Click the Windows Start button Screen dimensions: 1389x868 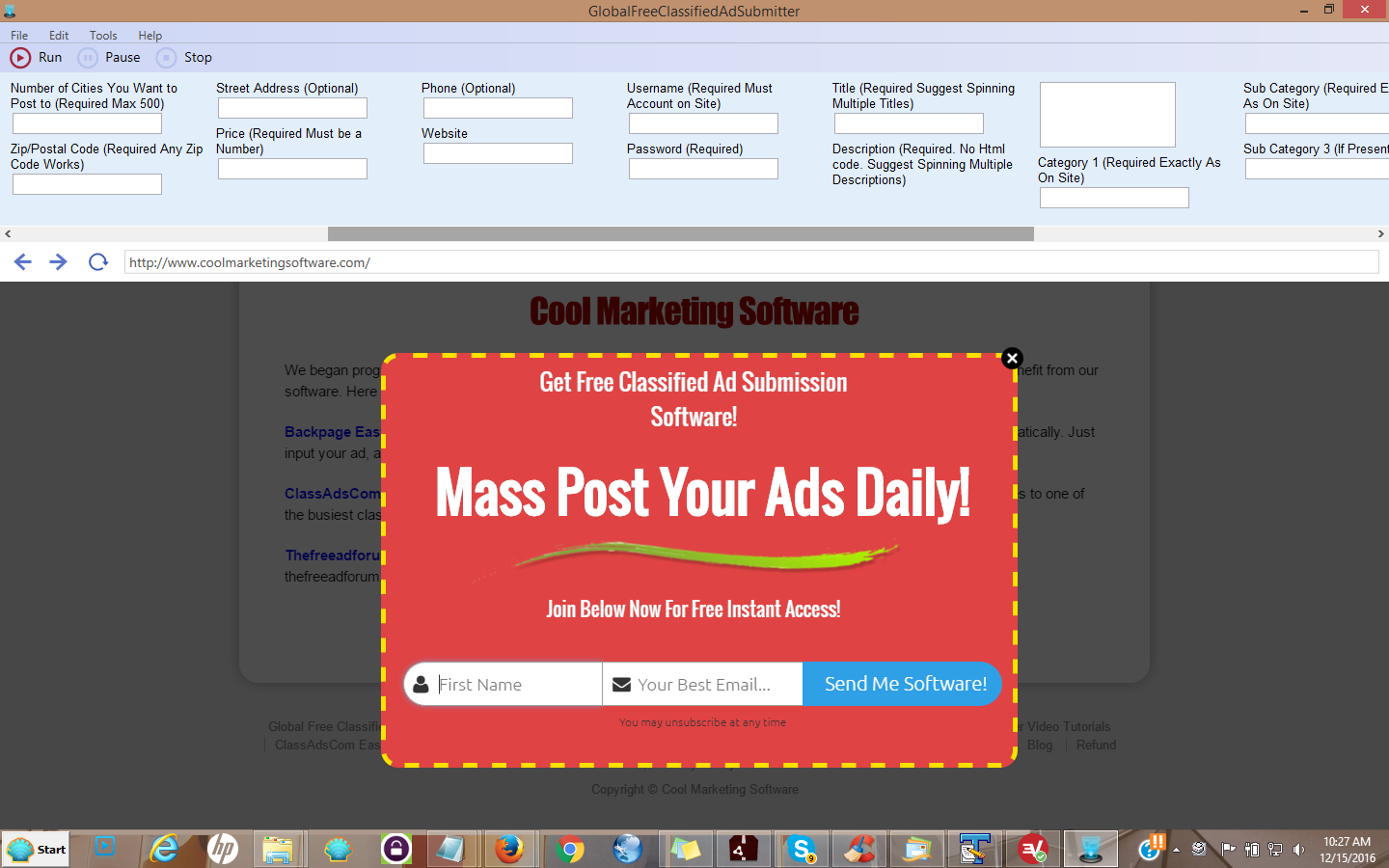[36, 850]
